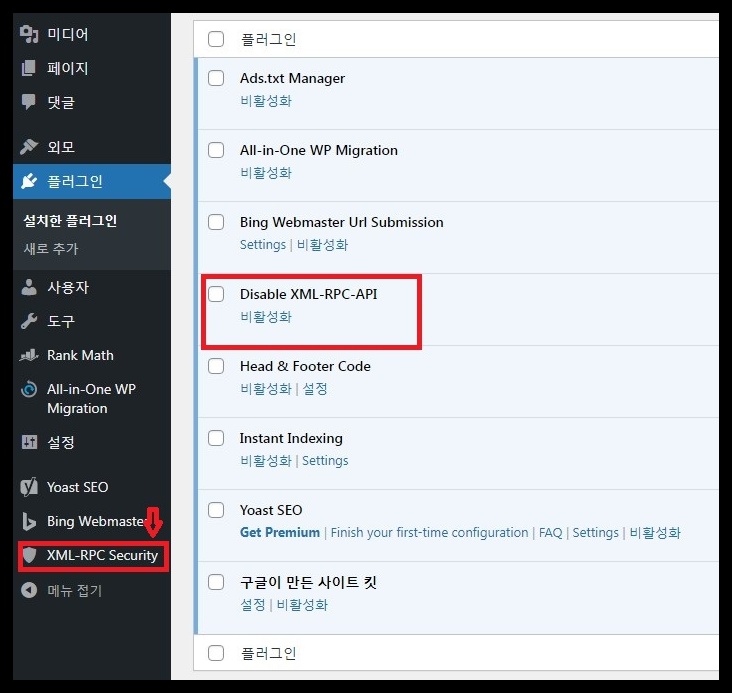Click the 플러그인 column label in the footer
Image resolution: width=732 pixels, height=693 pixels.
coord(268,653)
